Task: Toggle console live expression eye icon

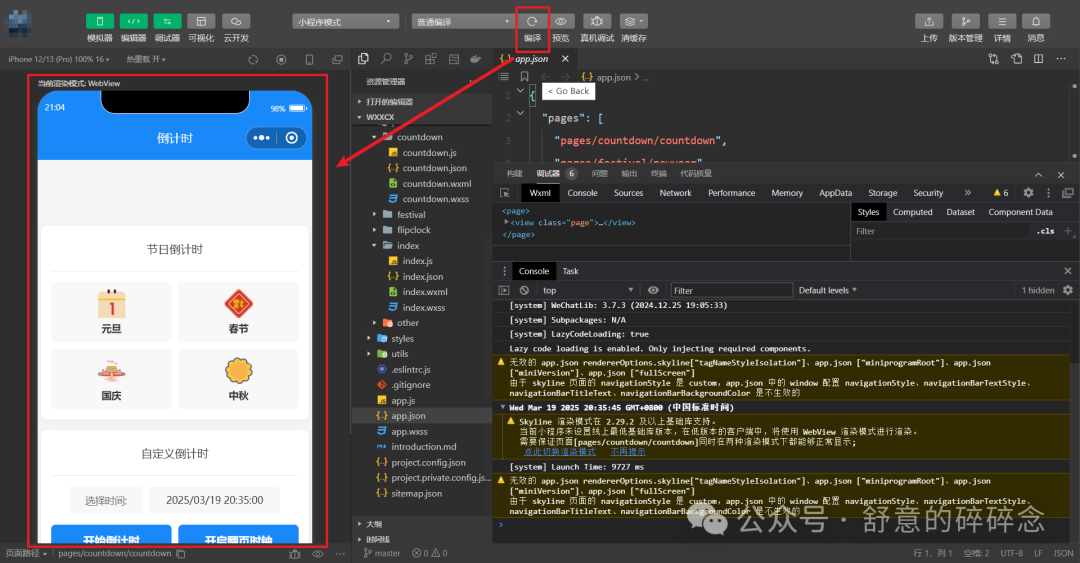Action: 653,290
